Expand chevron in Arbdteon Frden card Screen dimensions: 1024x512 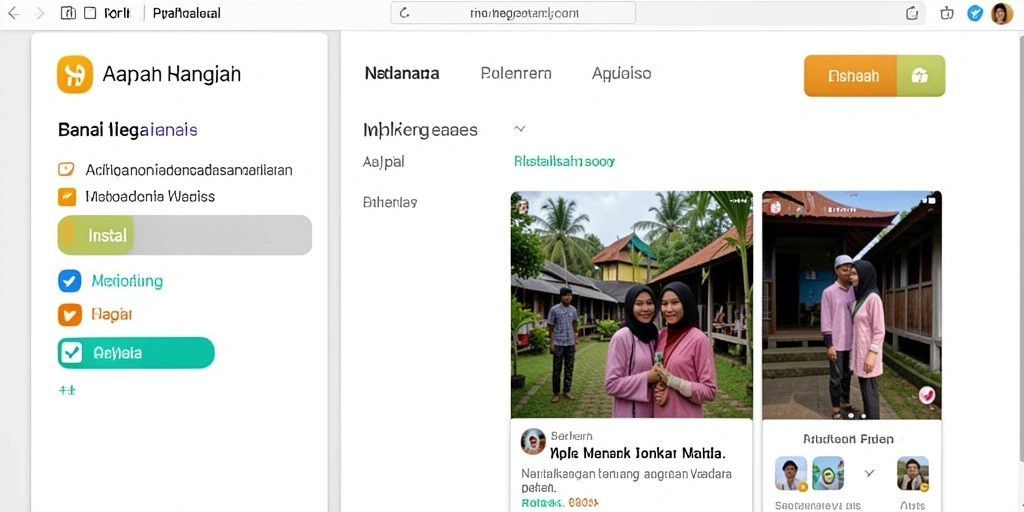[x=869, y=472]
